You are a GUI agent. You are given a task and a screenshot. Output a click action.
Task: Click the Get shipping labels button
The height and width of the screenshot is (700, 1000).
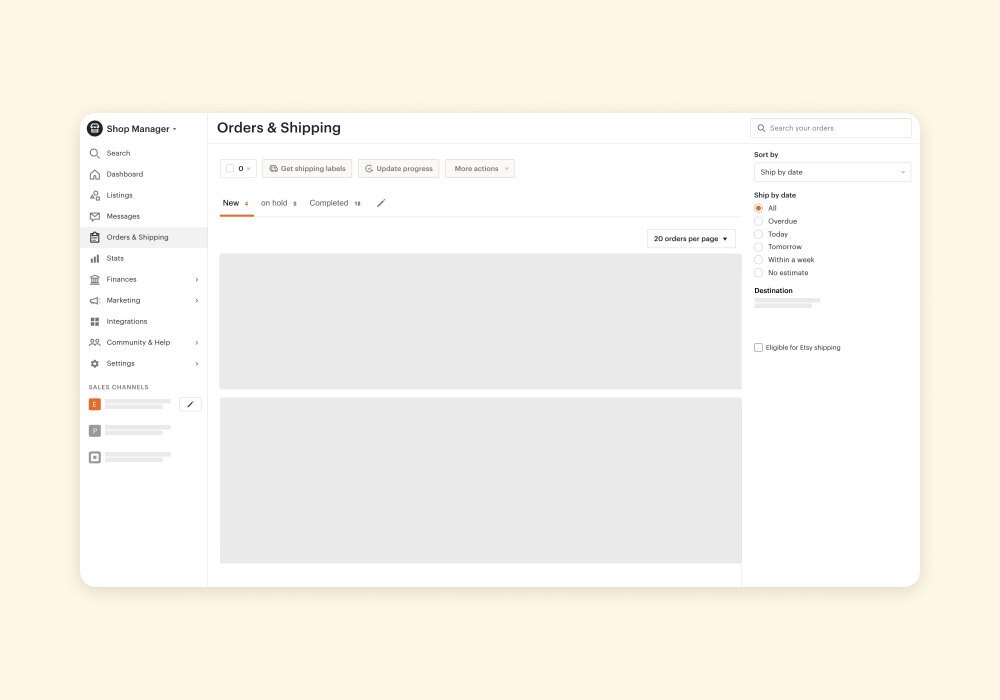(x=307, y=168)
